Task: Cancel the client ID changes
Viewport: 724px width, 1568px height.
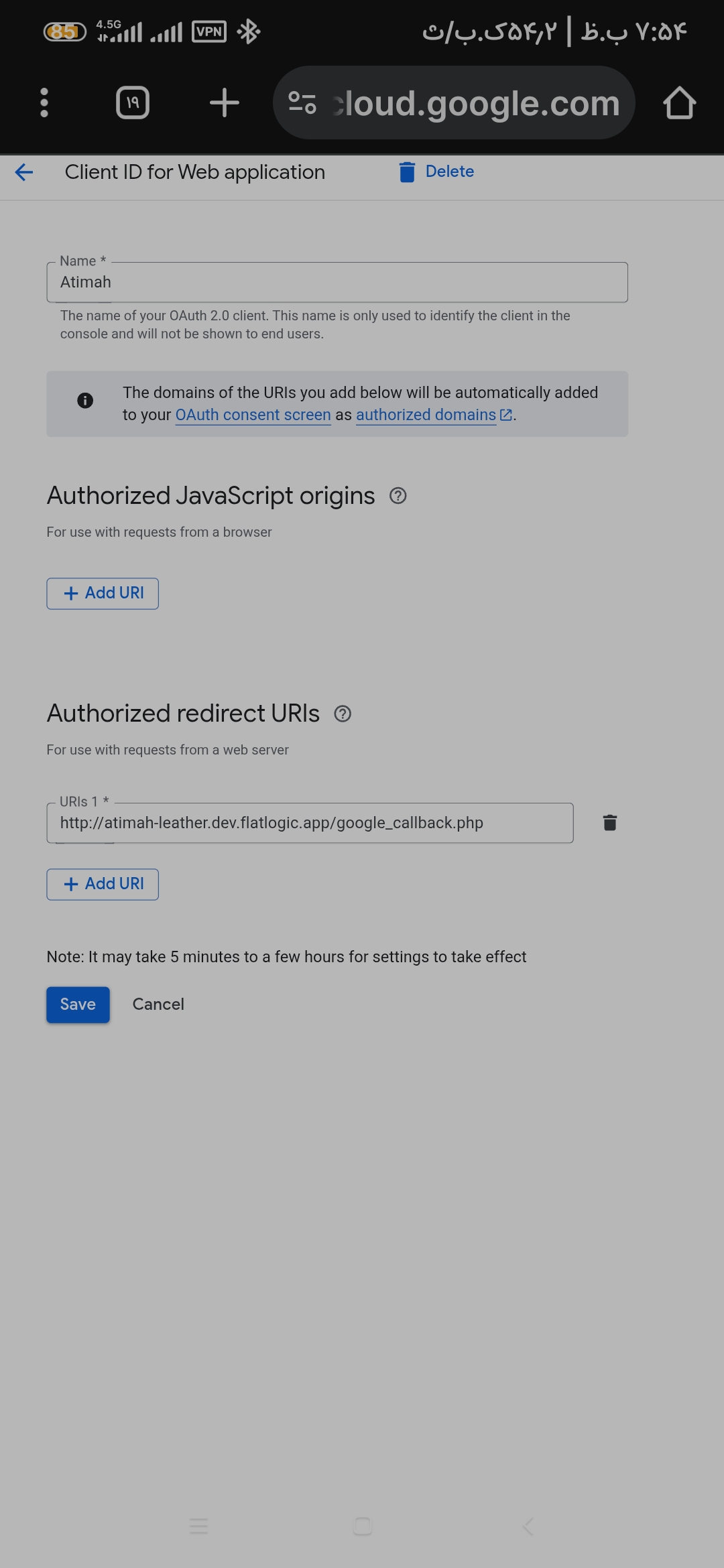Action: [x=158, y=1004]
